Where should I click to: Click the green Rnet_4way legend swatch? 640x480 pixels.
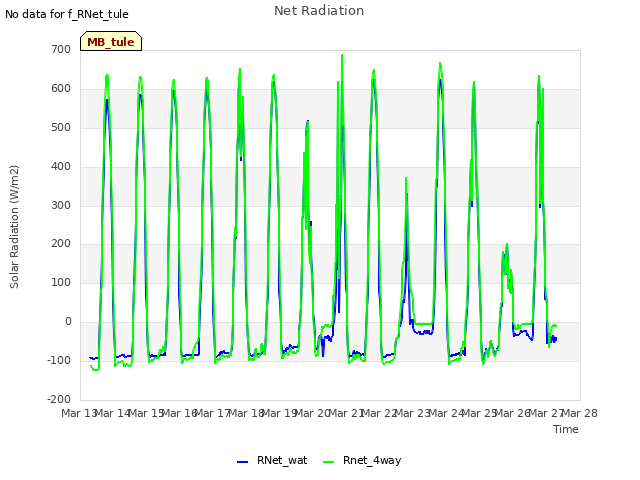coord(329,462)
